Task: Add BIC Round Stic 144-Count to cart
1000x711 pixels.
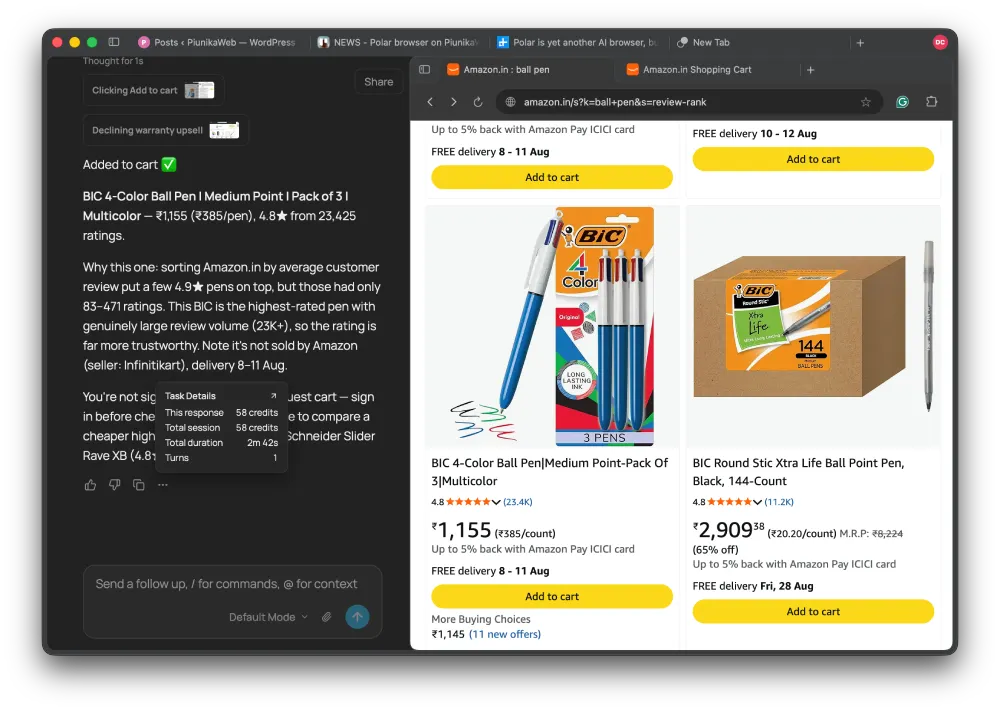Action: click(x=813, y=612)
